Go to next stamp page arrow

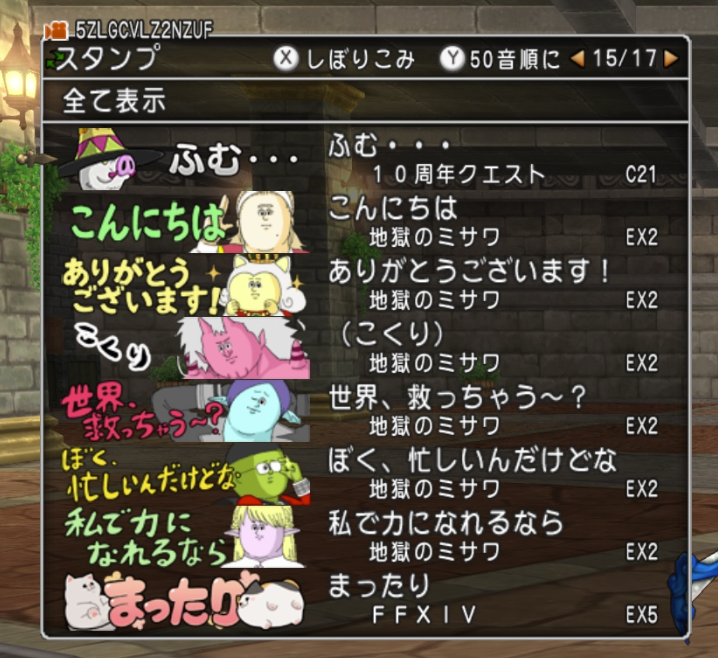671,59
